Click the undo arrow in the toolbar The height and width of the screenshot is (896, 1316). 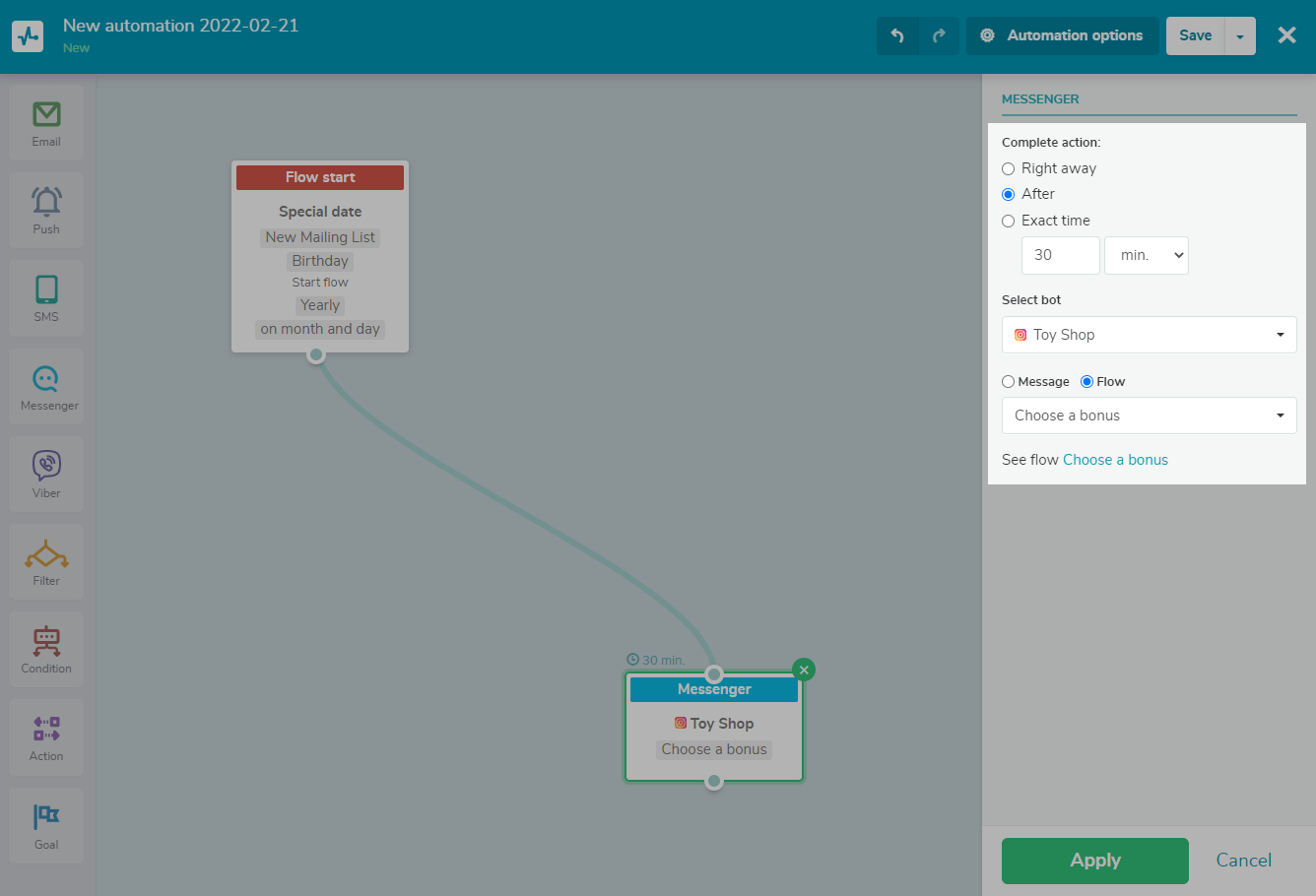[x=897, y=34]
